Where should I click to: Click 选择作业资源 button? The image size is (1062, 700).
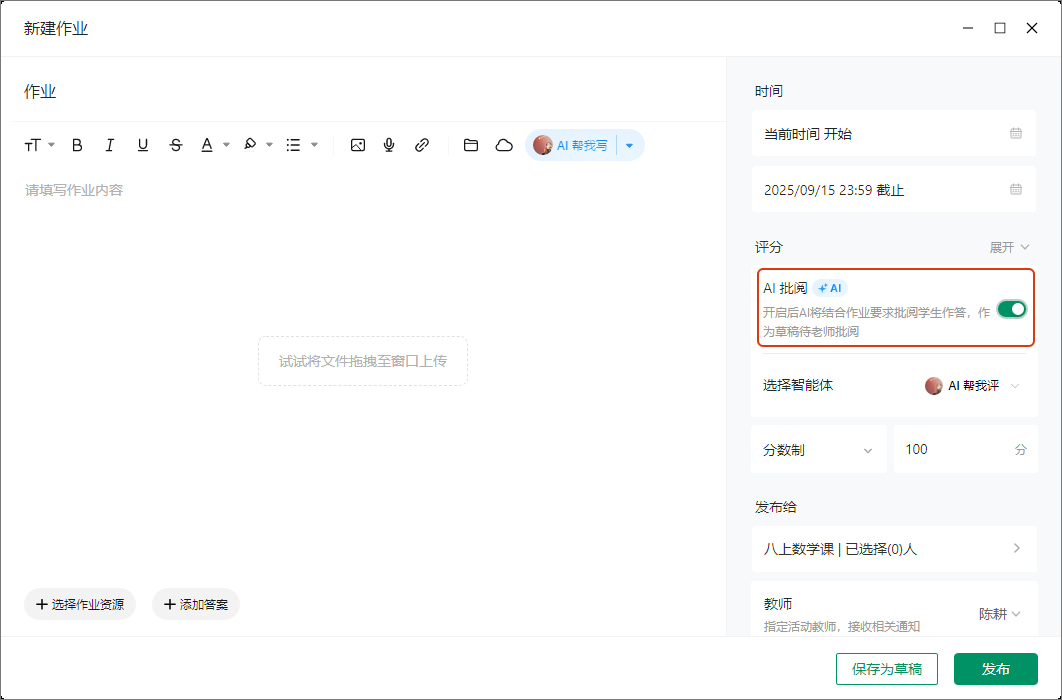[x=80, y=604]
